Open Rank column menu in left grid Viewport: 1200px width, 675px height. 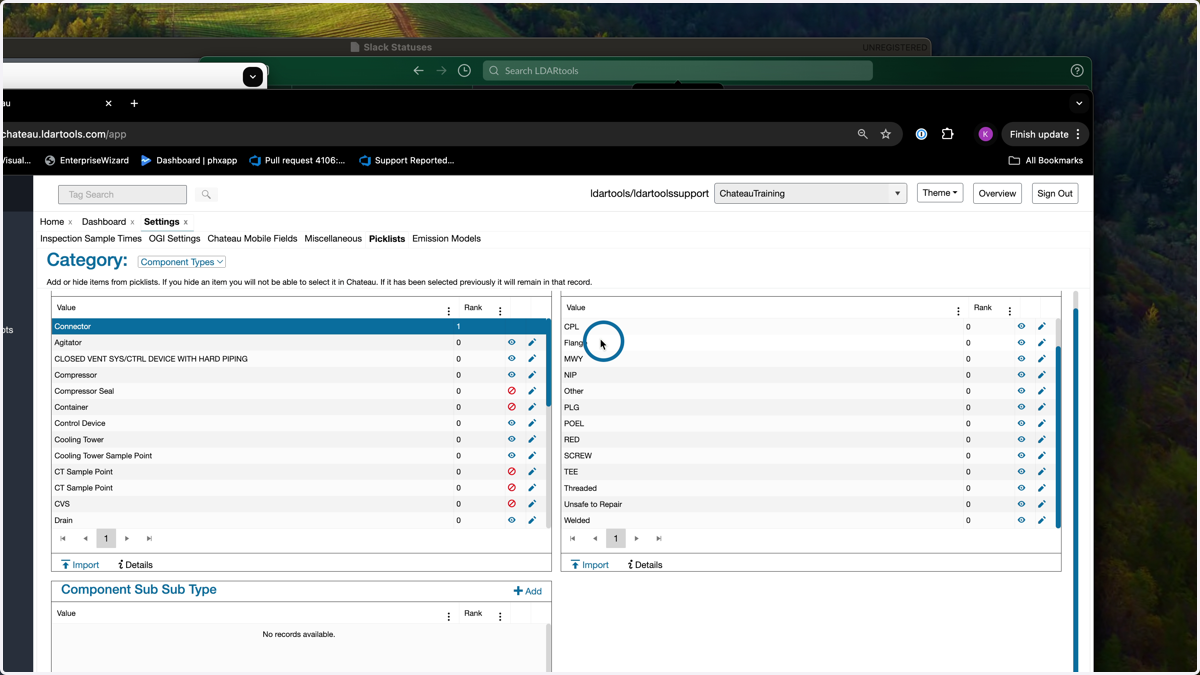click(500, 311)
